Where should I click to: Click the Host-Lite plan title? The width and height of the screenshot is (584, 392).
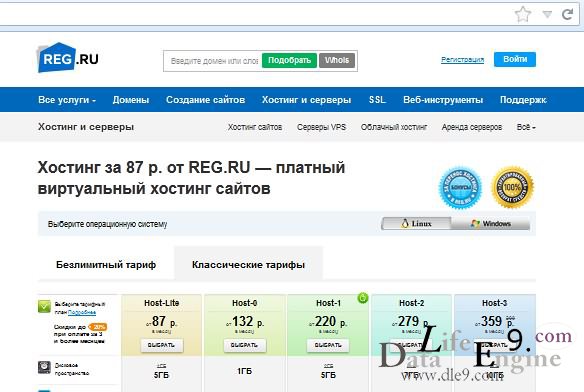click(162, 303)
